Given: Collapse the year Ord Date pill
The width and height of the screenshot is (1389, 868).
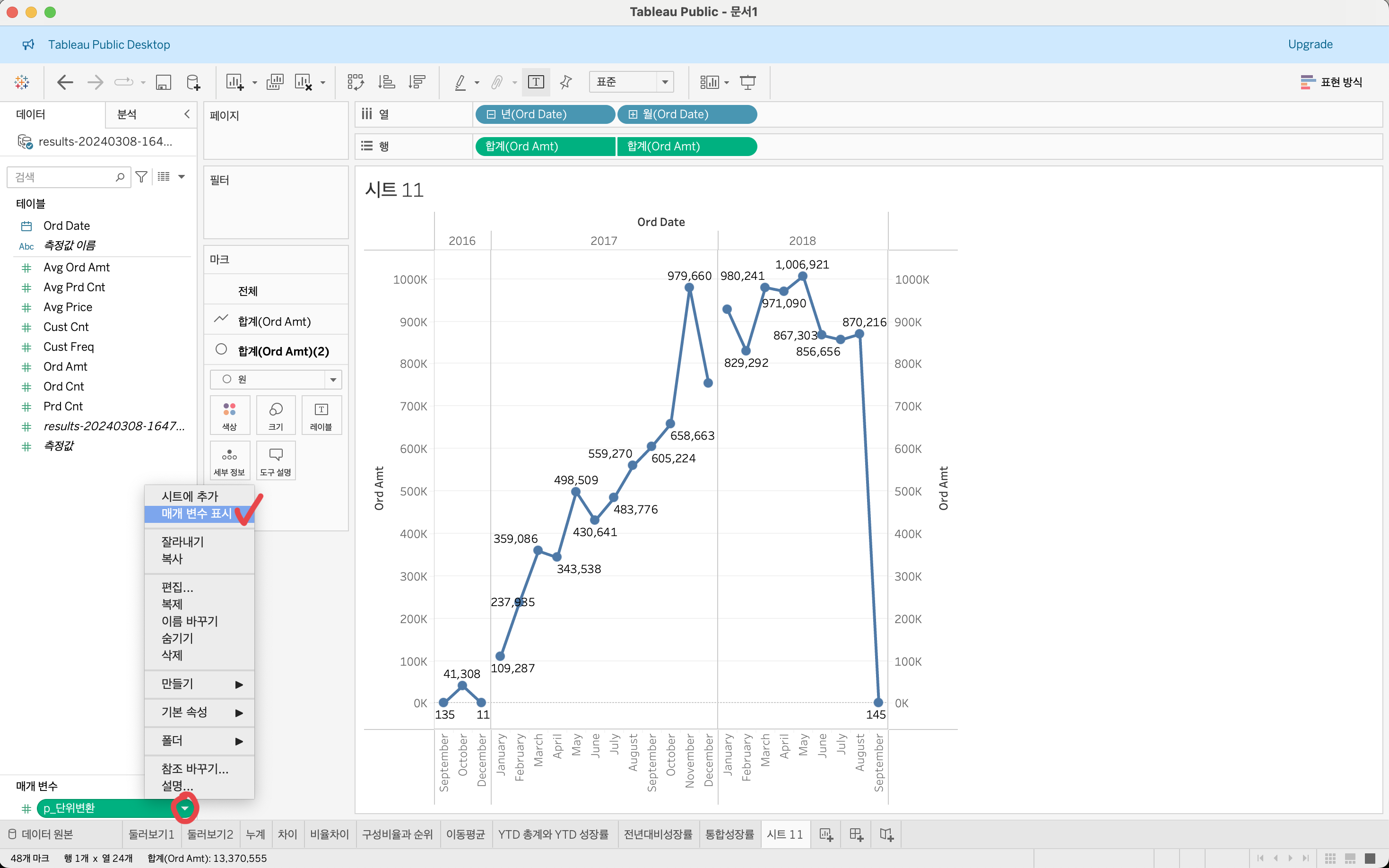Looking at the screenshot, I should click(491, 114).
